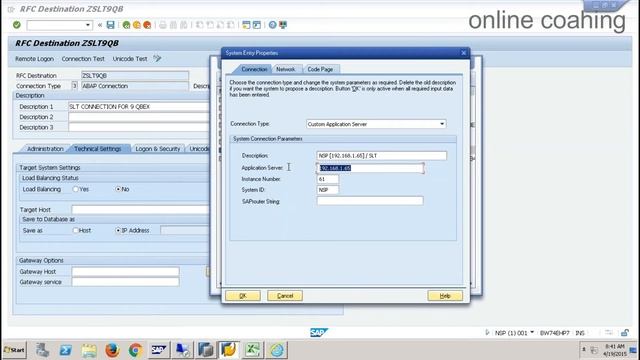Click the Customize Local Layout icon
This screenshot has height=360, width=640.
(283, 25)
